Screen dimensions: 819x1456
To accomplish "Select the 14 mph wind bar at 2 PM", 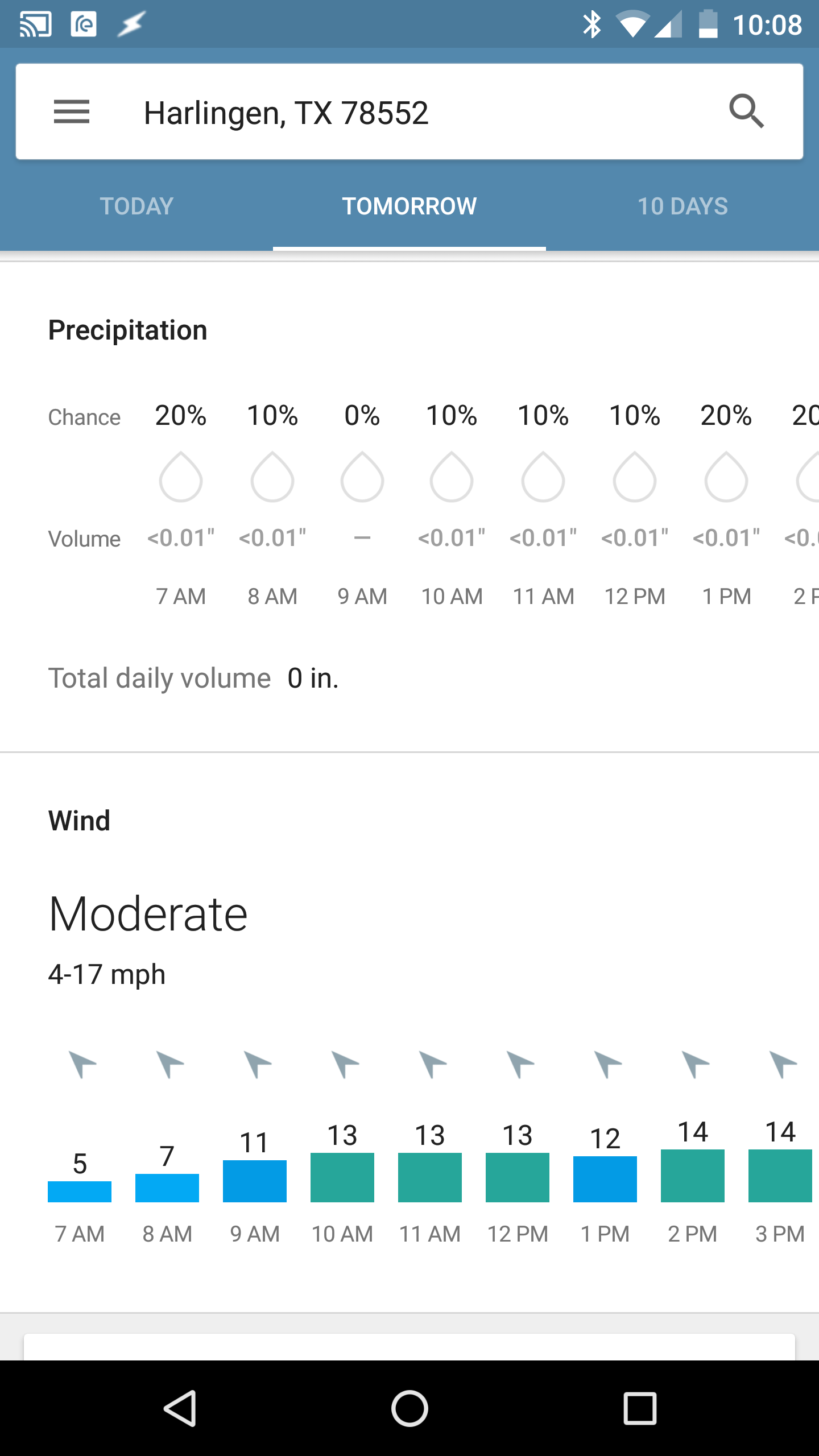I will (x=692, y=1175).
